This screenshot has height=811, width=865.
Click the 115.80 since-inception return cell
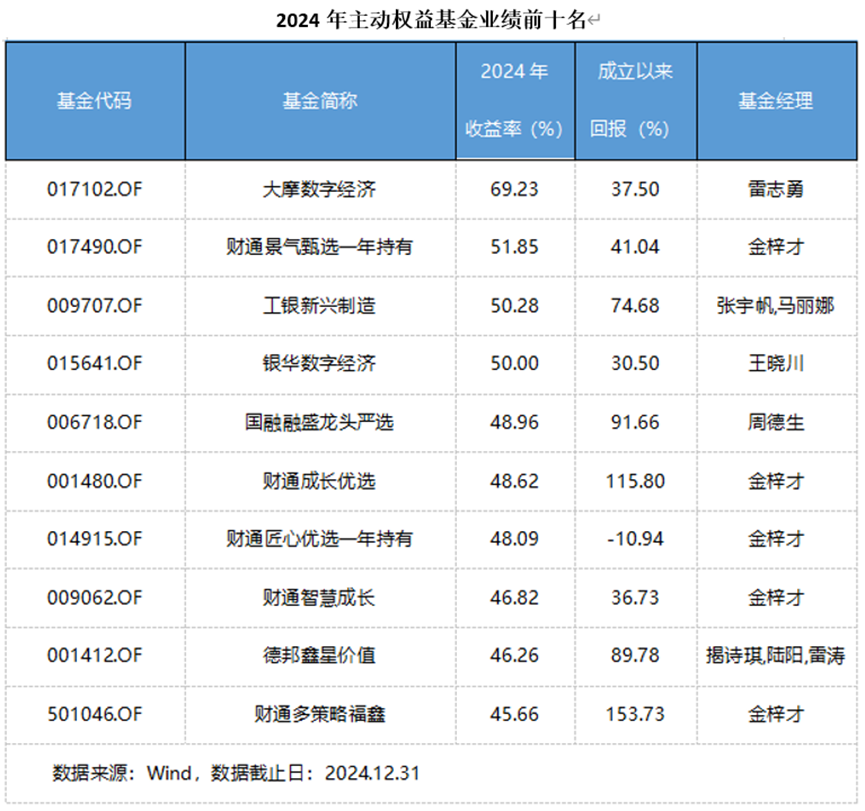point(634,481)
